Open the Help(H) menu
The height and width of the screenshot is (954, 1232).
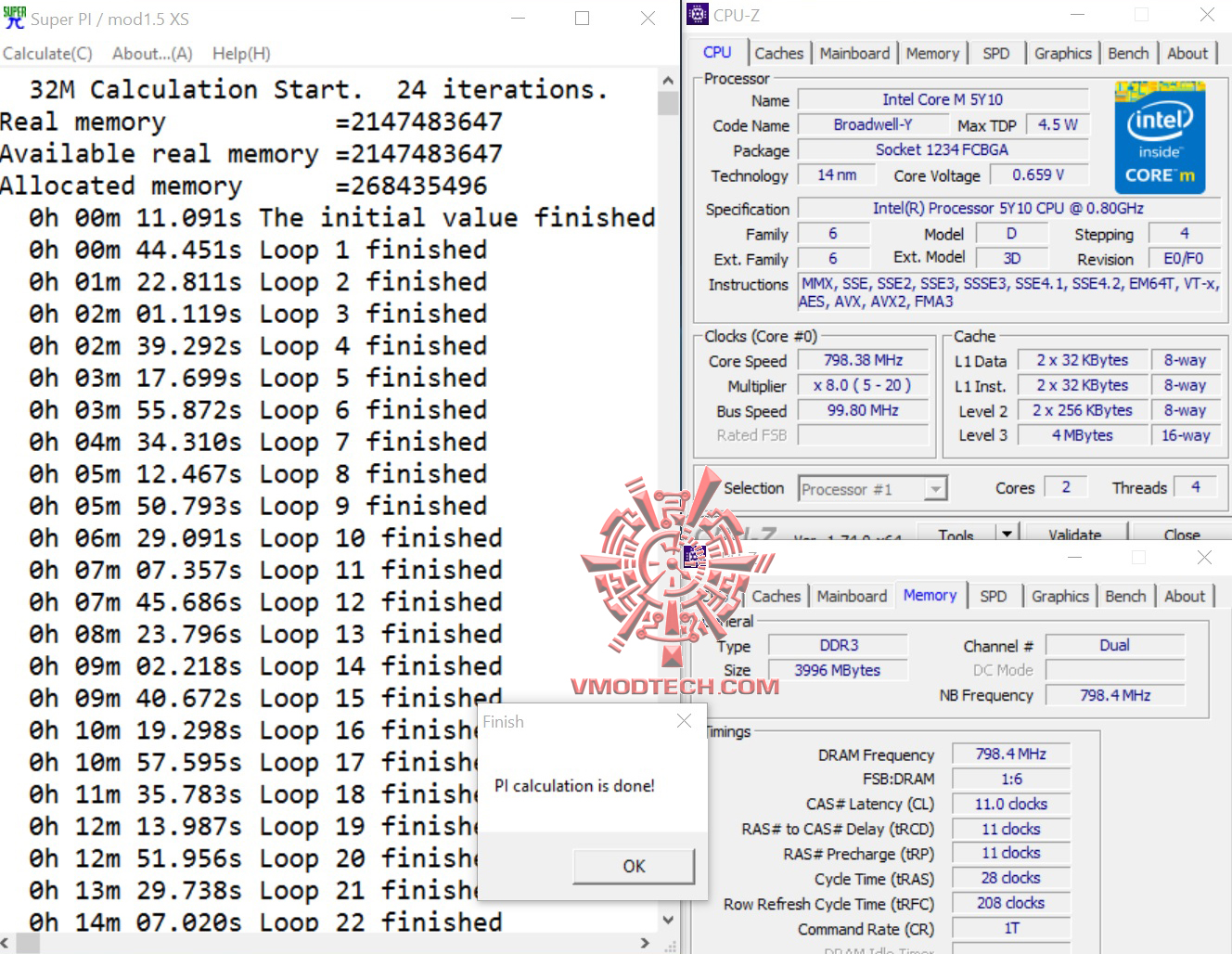pos(241,54)
